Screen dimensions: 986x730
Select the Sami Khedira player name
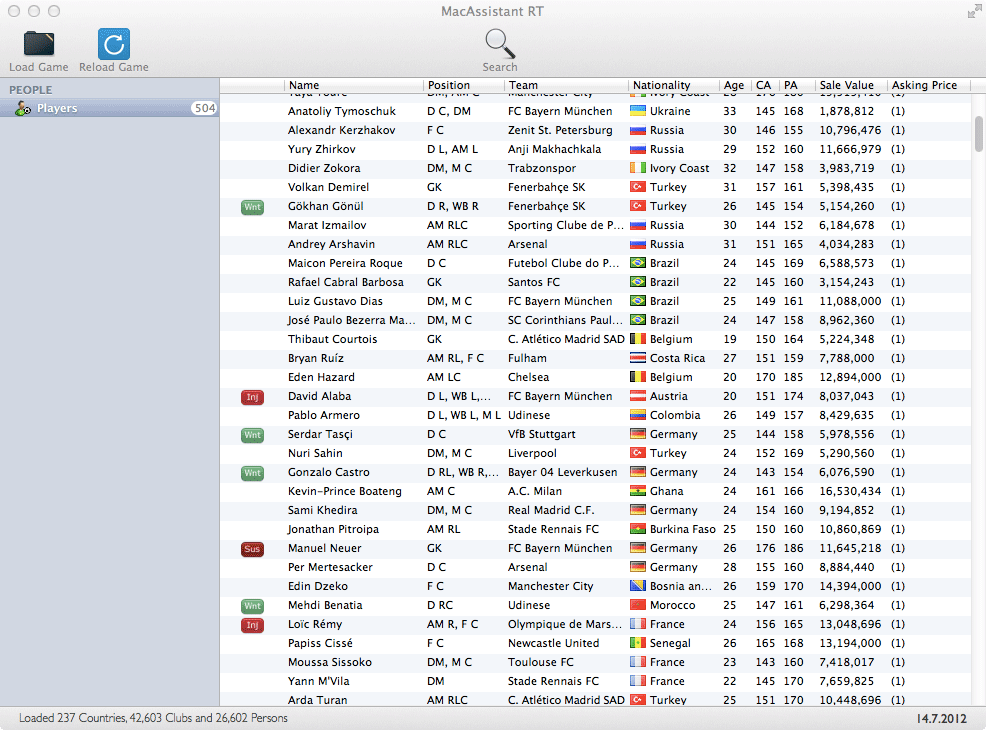pyautogui.click(x=323, y=510)
